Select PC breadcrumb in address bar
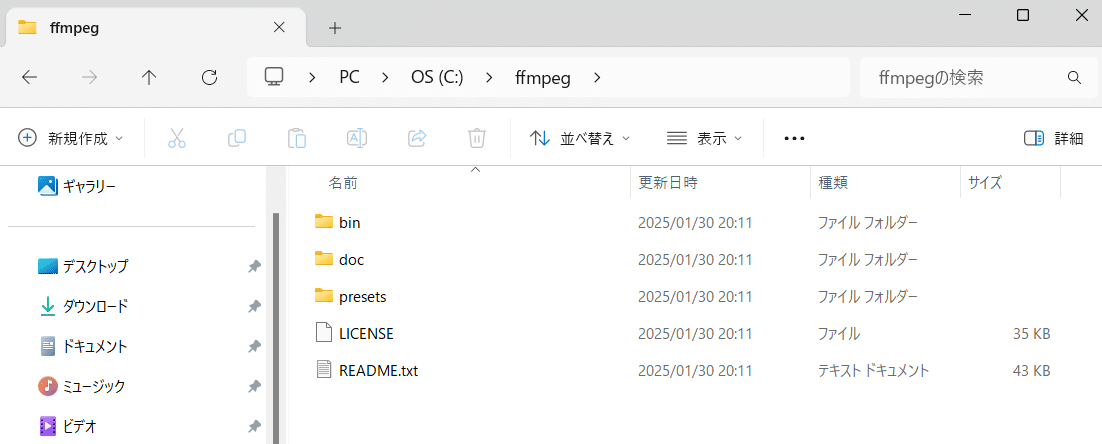This screenshot has width=1102, height=444. (x=349, y=77)
